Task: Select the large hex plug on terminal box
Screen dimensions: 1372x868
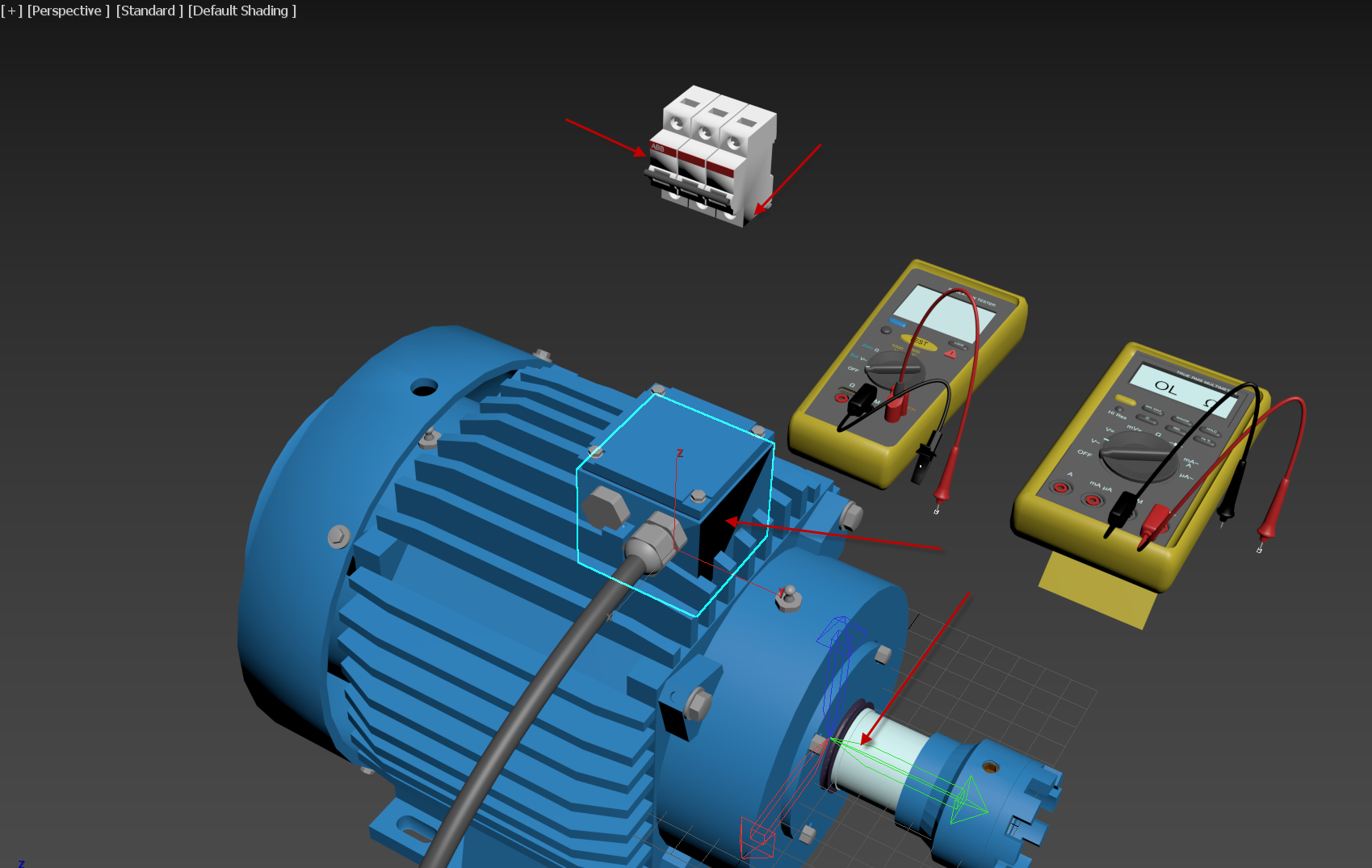Action: click(605, 508)
